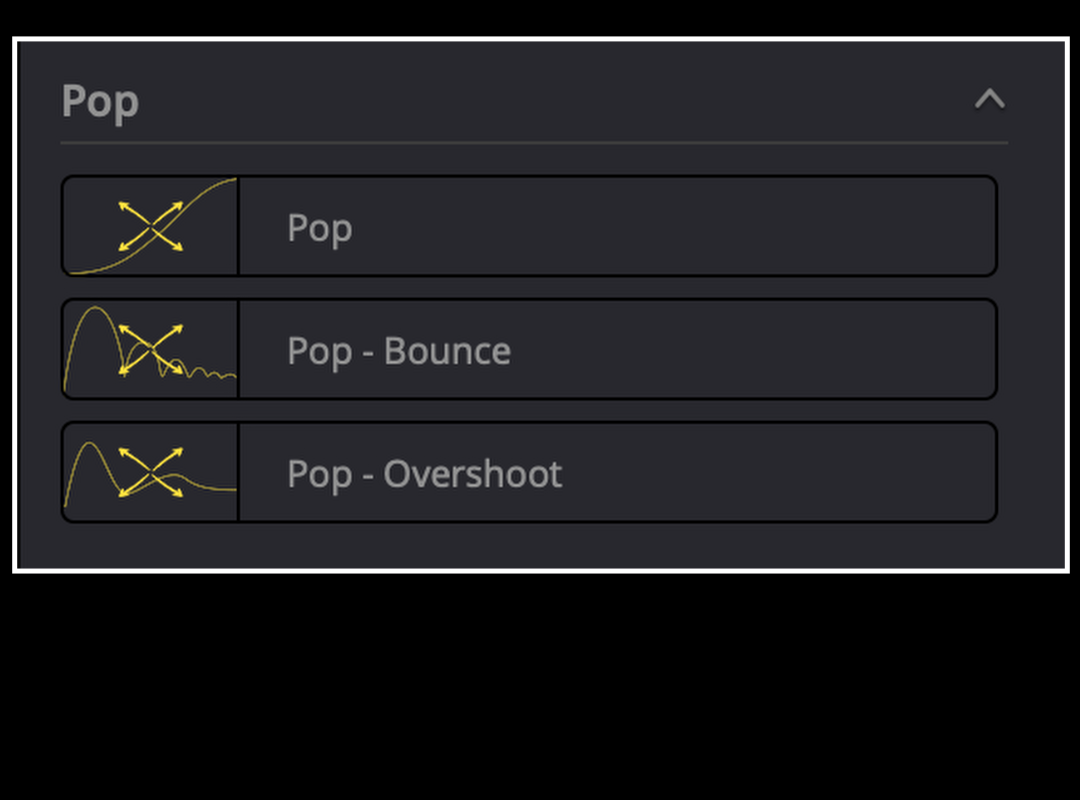The width and height of the screenshot is (1080, 800).
Task: Click yellow scale arrows on Overshoot thumbnail
Action: (x=150, y=472)
